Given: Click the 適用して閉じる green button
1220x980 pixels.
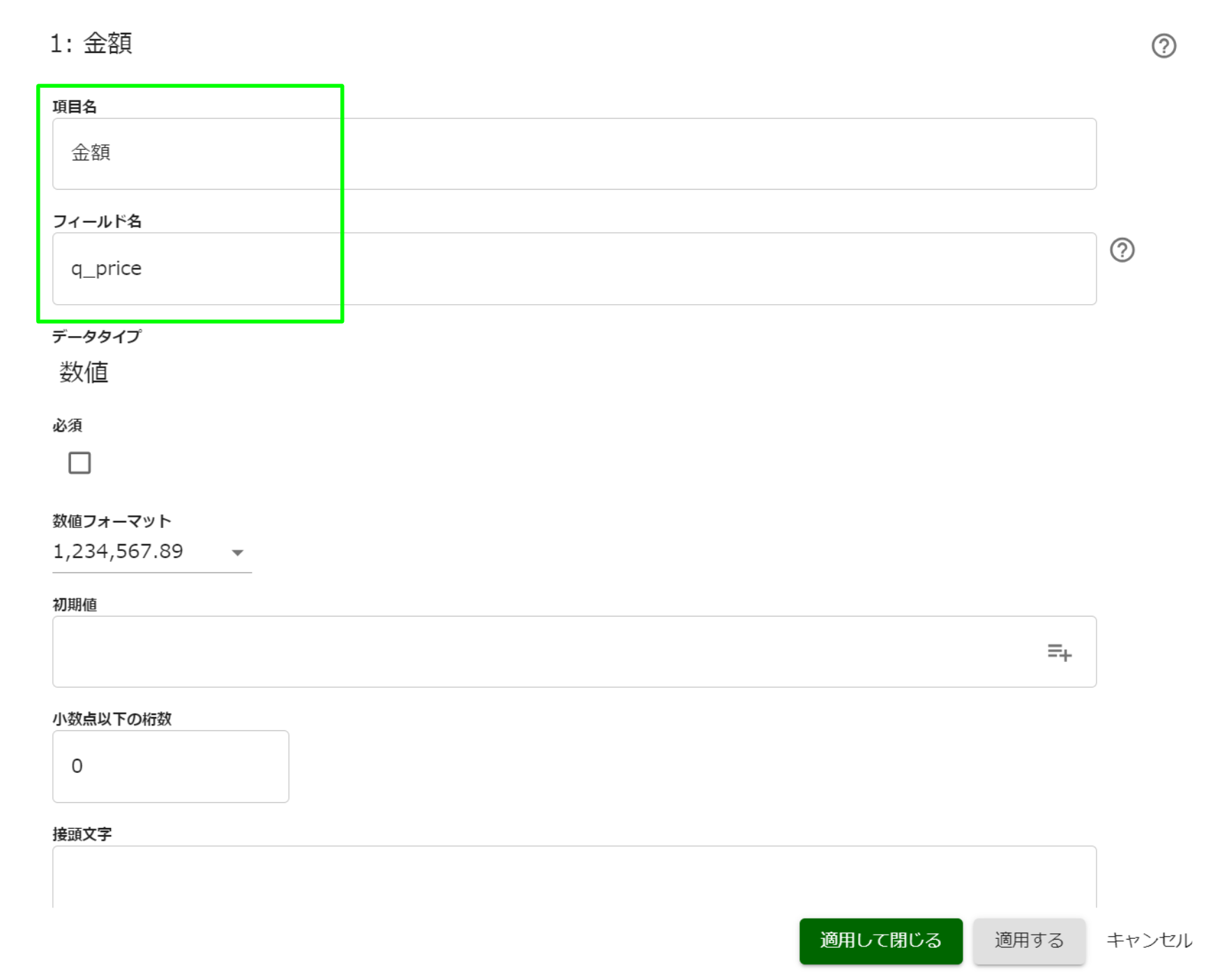Looking at the screenshot, I should 880,940.
